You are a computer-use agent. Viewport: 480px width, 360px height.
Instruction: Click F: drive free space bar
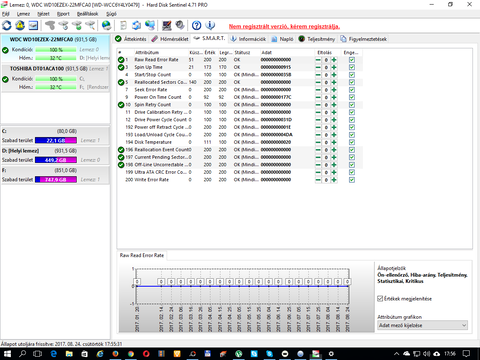[x=56, y=180]
